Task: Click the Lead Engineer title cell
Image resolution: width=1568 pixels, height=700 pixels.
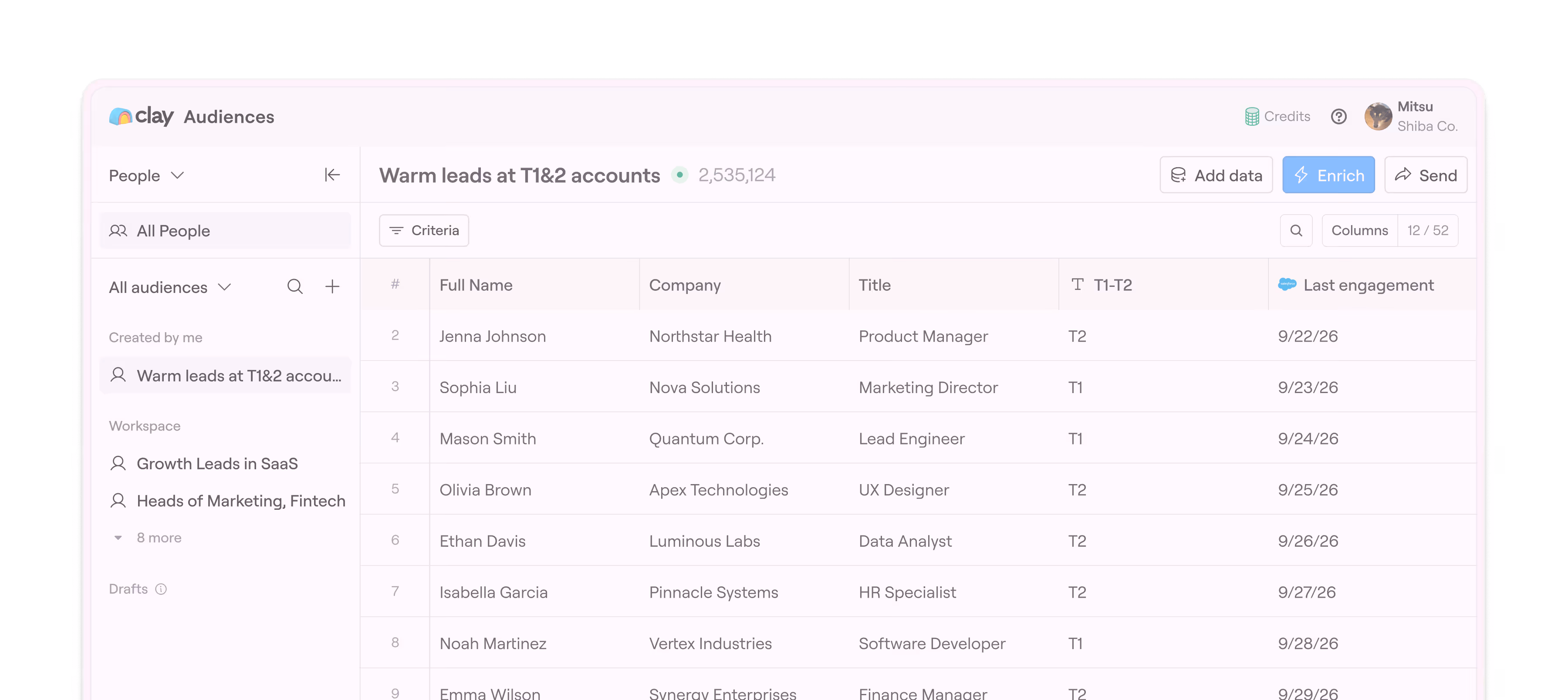Action: [x=953, y=438]
